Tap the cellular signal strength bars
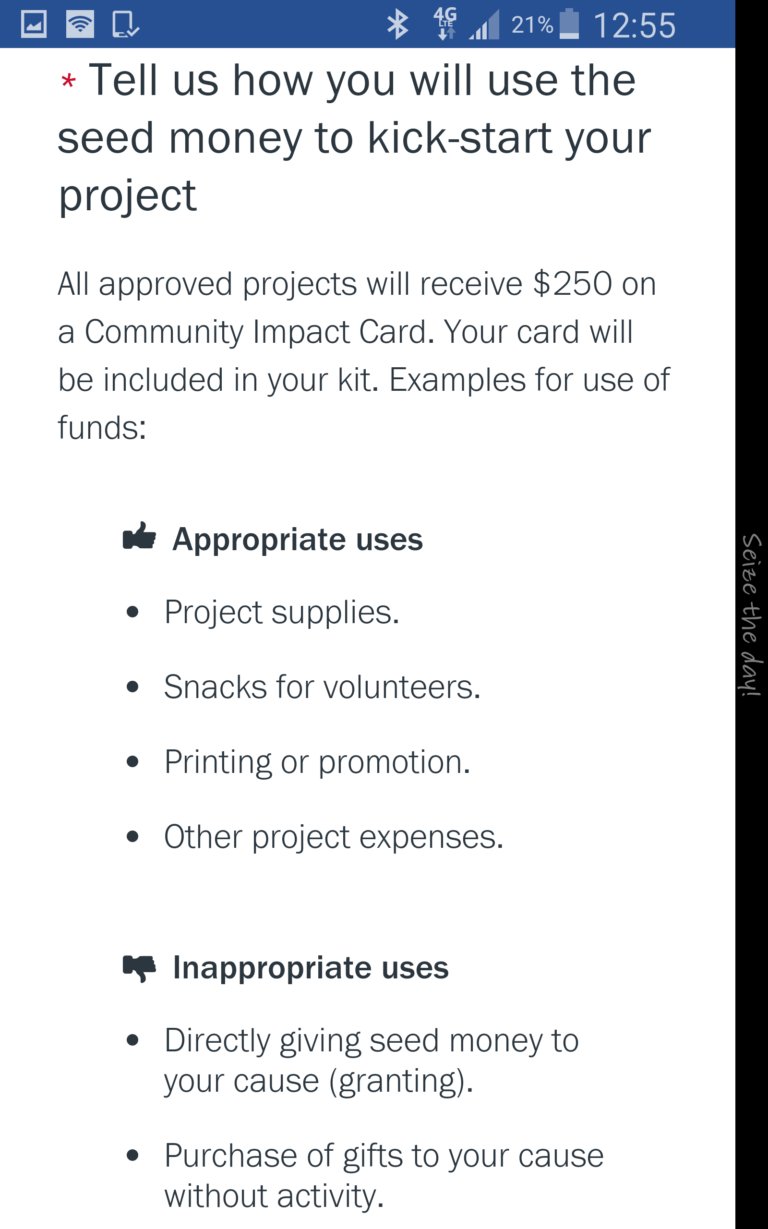Viewport: 768px width, 1229px height. pyautogui.click(x=485, y=26)
